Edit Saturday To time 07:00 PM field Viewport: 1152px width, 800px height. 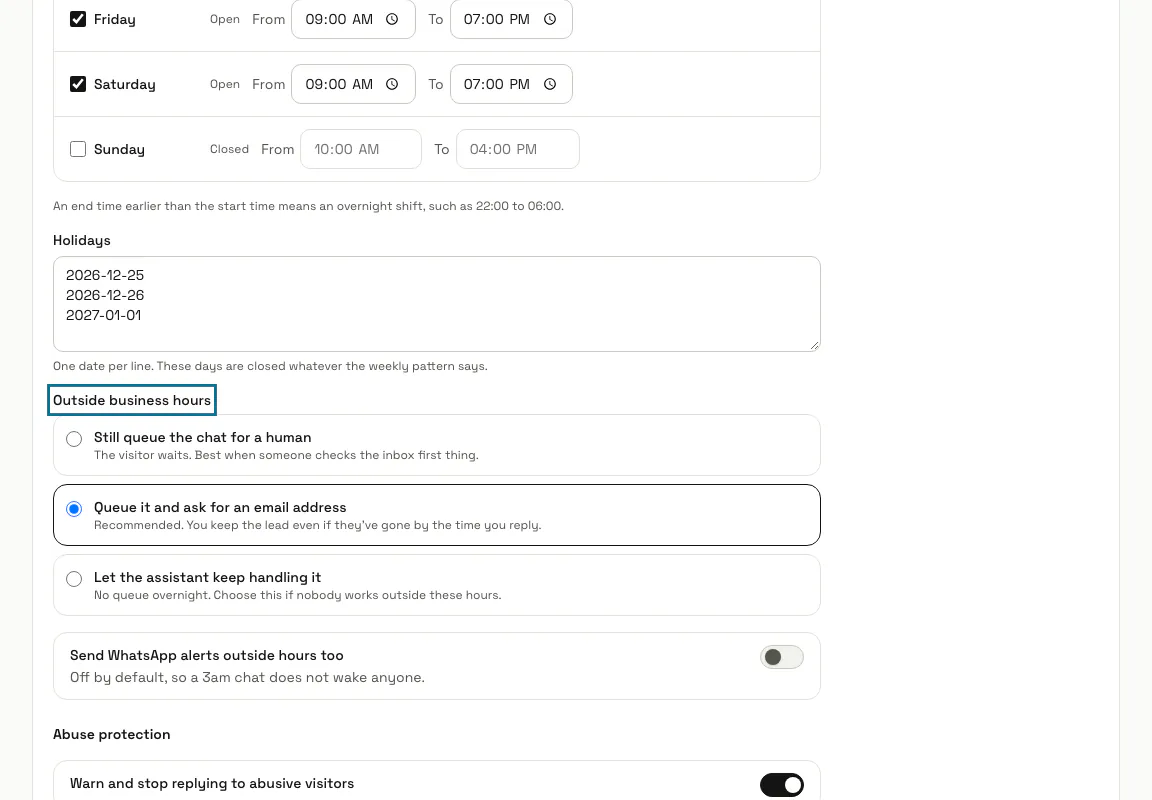click(x=511, y=84)
